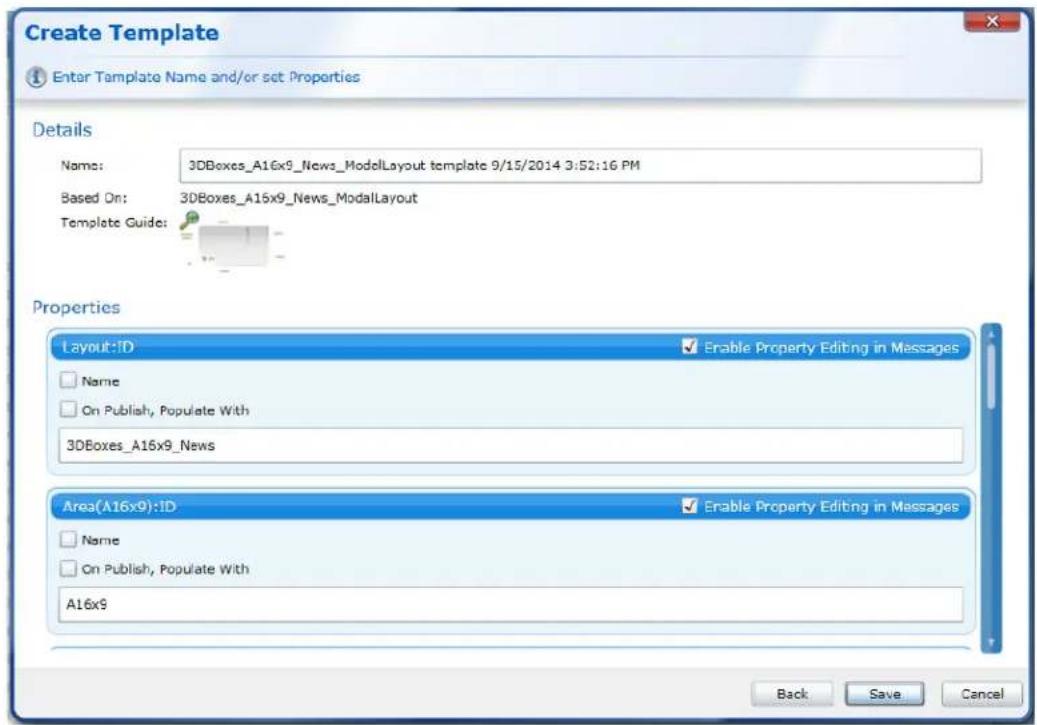The height and width of the screenshot is (725, 1037).
Task: Cancel template creation
Action: [x=982, y=694]
